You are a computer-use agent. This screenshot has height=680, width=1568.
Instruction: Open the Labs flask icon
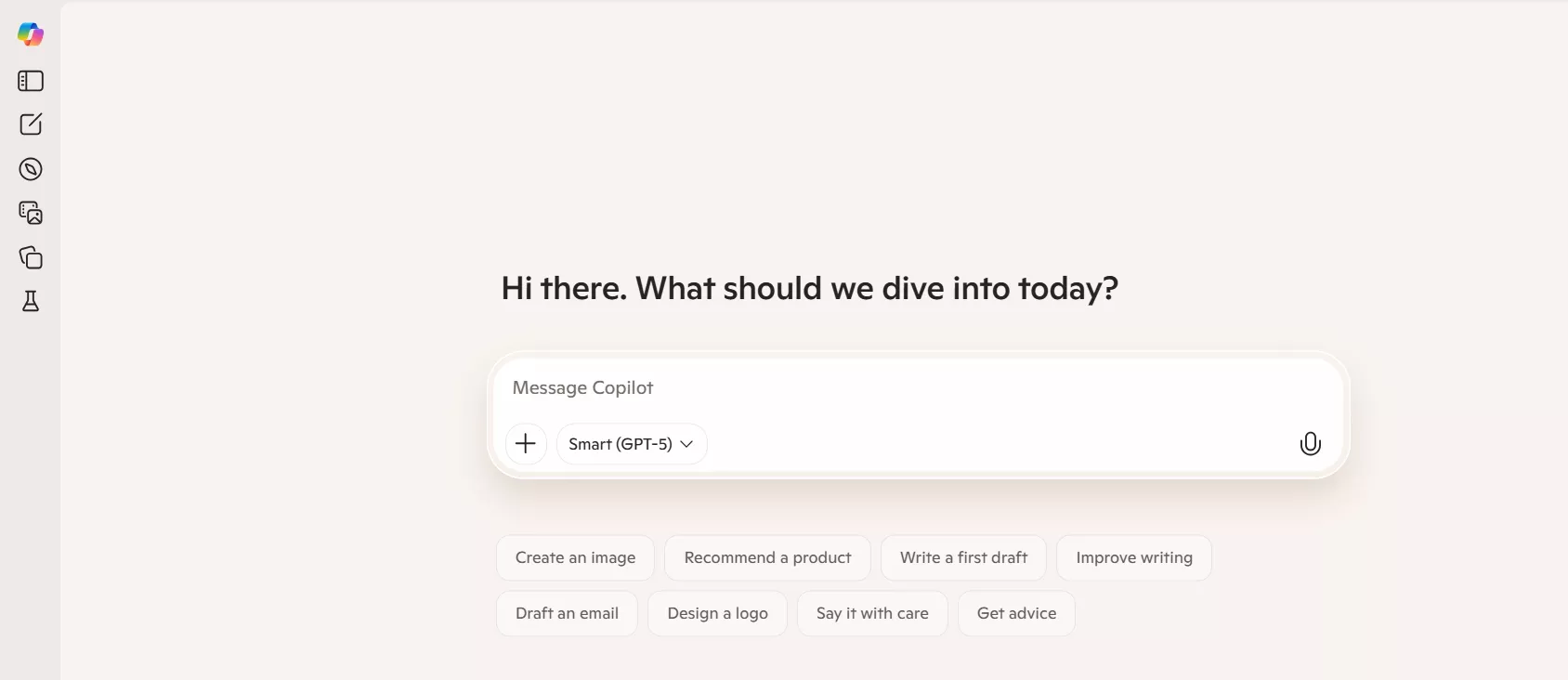(31, 301)
